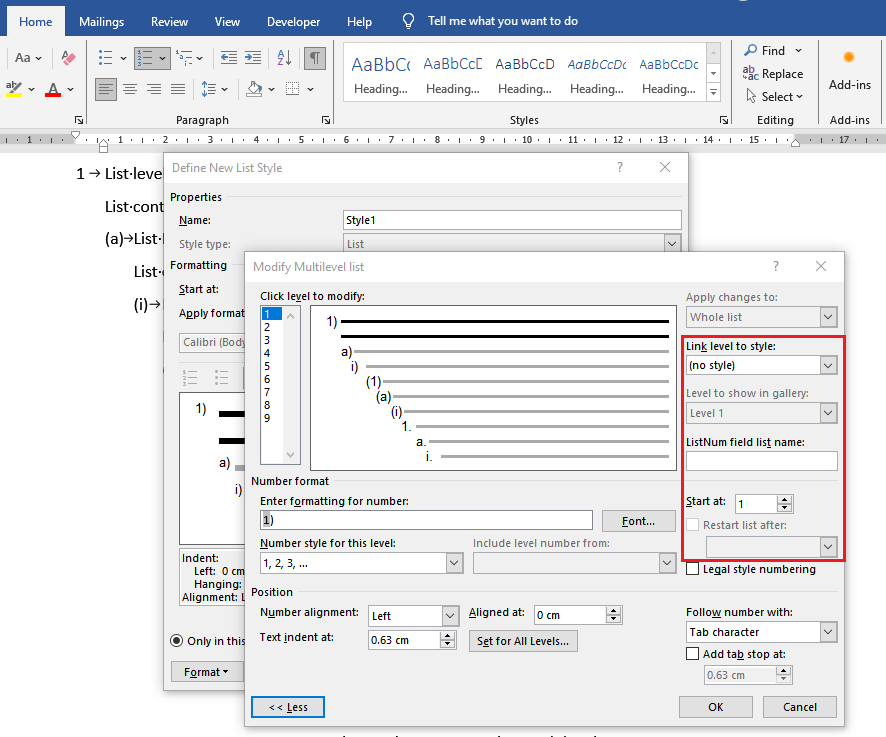Click the Numbering list icon

146,58
